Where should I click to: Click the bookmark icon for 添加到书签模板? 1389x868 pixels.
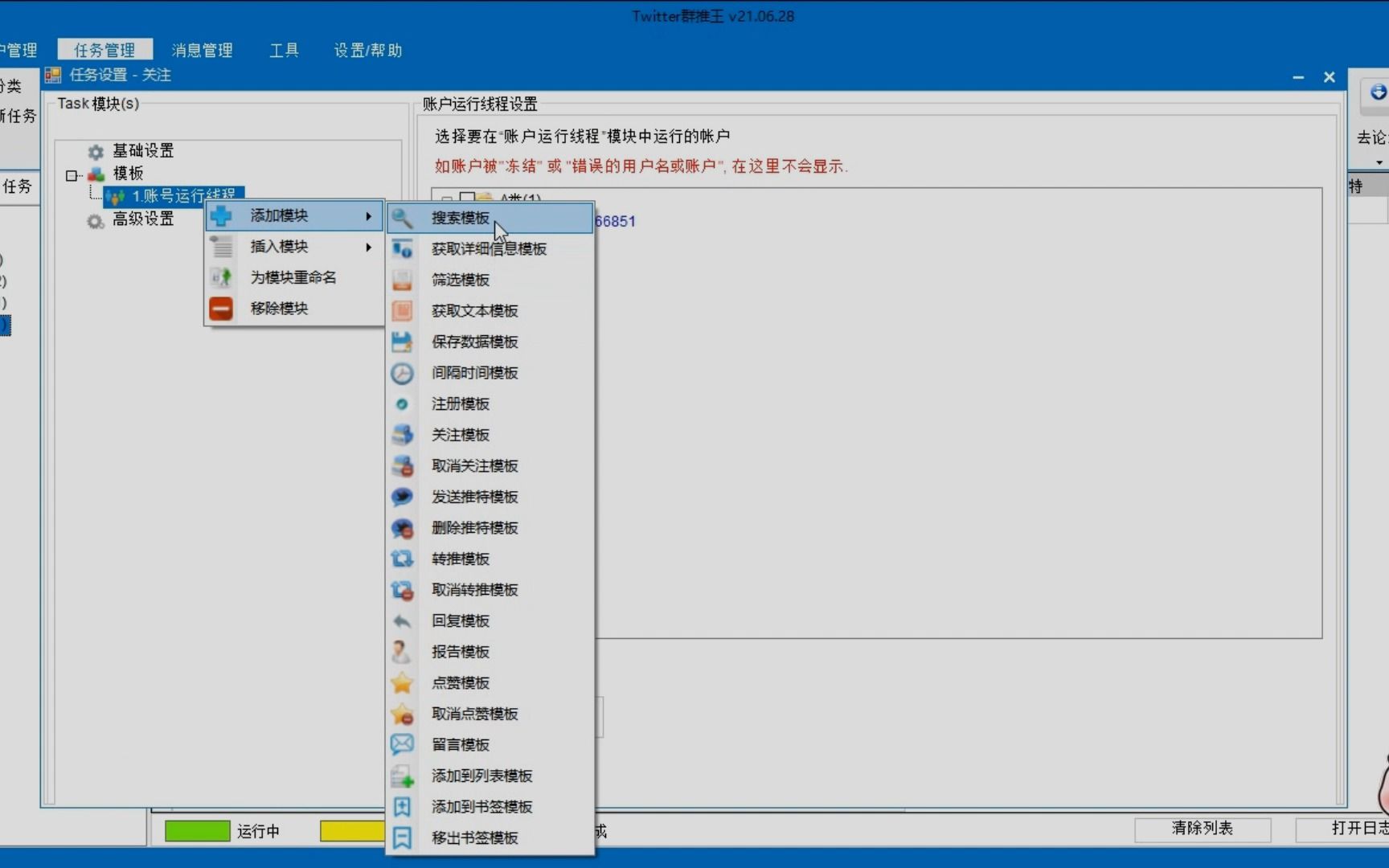pos(402,807)
